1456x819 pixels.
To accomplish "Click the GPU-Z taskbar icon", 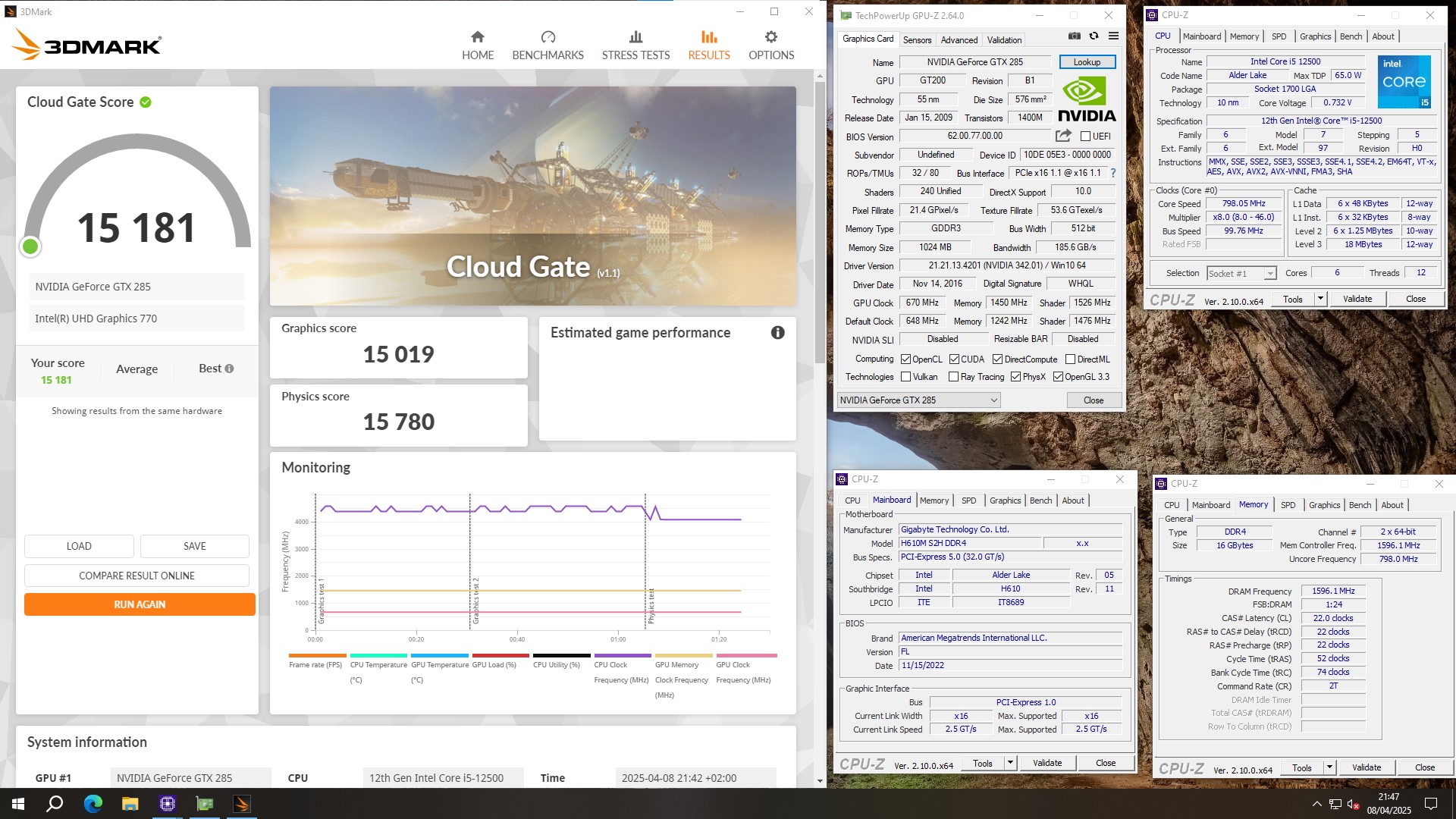I will [x=205, y=804].
